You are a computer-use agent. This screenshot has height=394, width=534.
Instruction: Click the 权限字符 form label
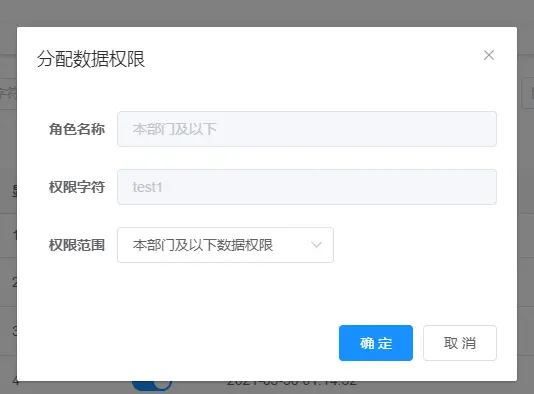(x=77, y=187)
